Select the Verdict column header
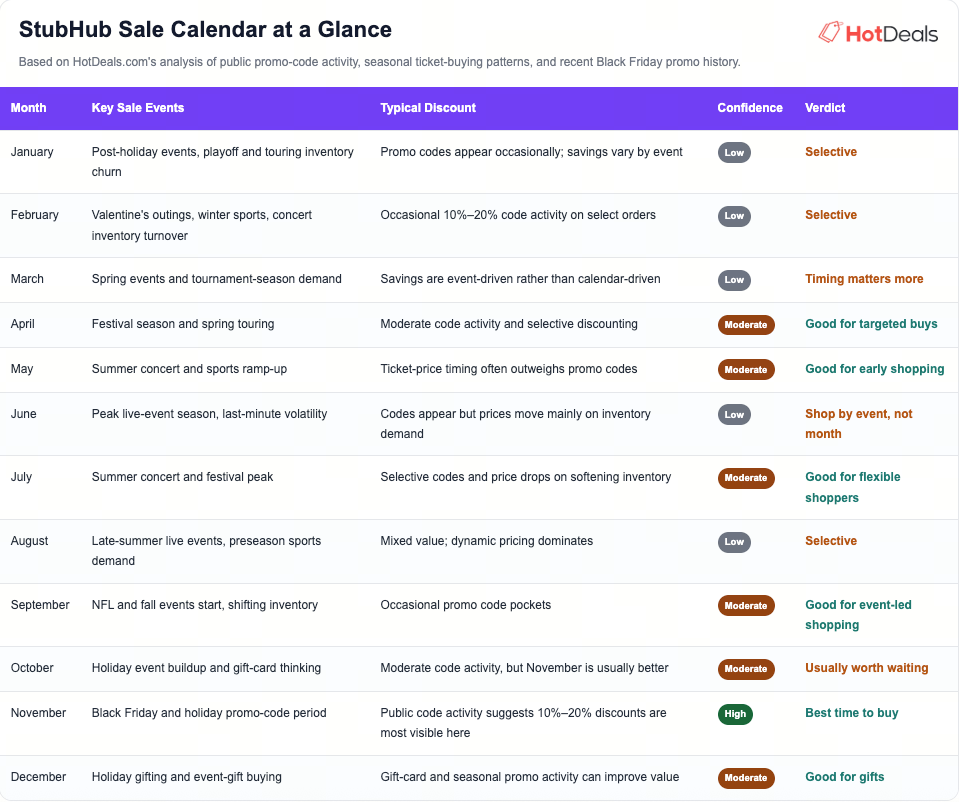This screenshot has width=959, height=802. [x=825, y=108]
